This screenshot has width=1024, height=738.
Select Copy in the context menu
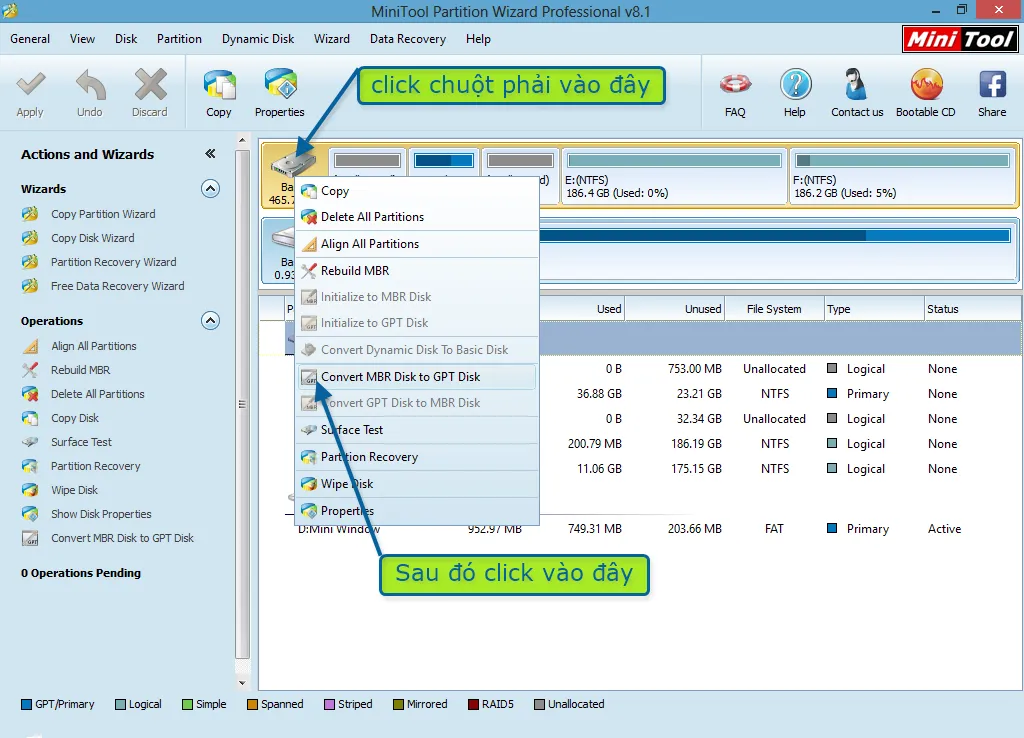coord(417,191)
